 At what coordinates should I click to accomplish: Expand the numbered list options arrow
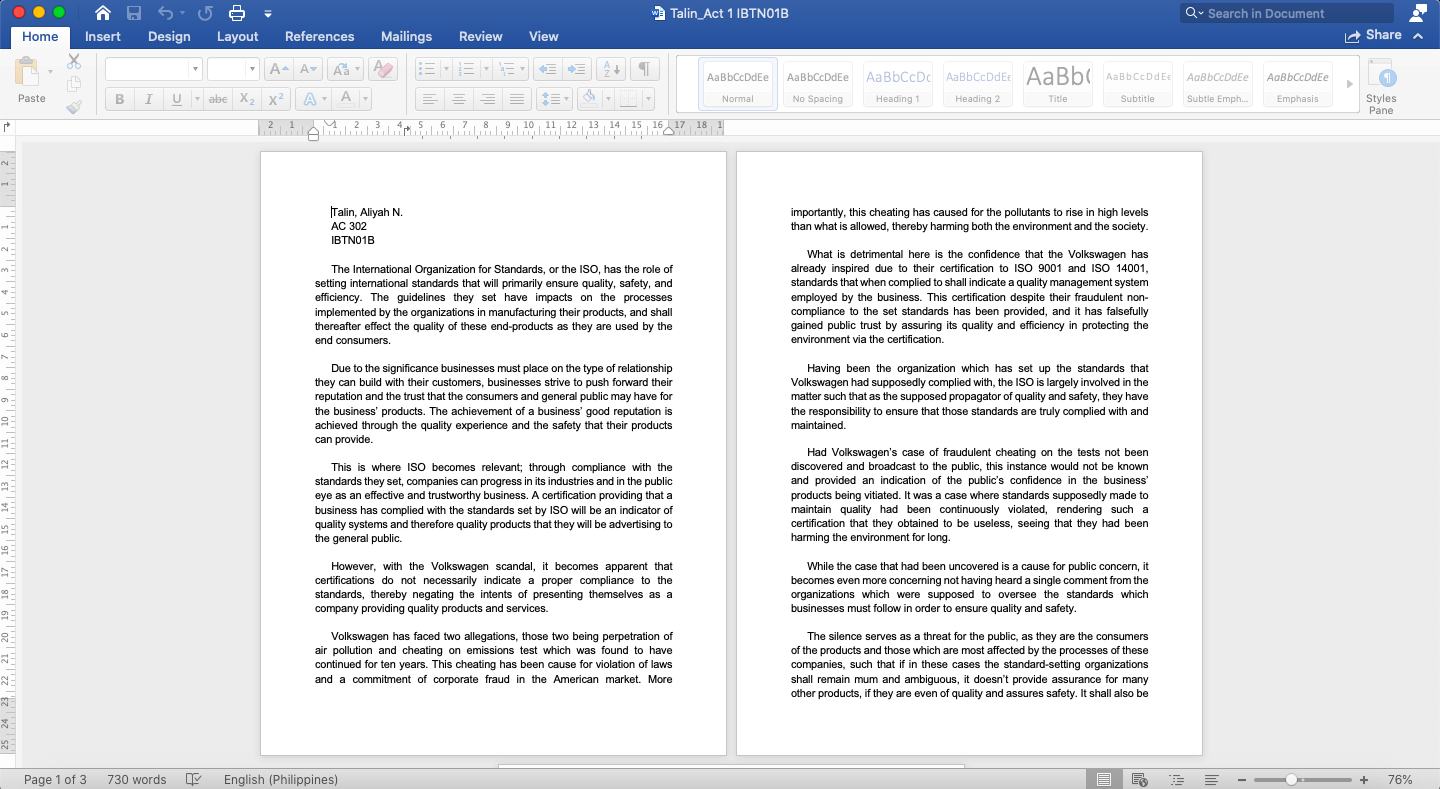(486, 69)
